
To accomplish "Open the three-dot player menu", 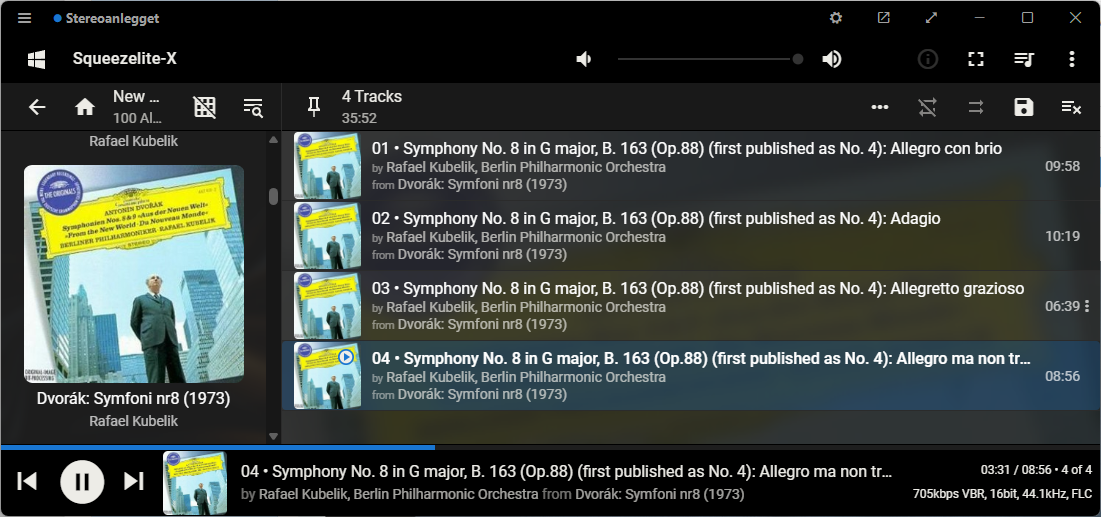I will click(1072, 59).
